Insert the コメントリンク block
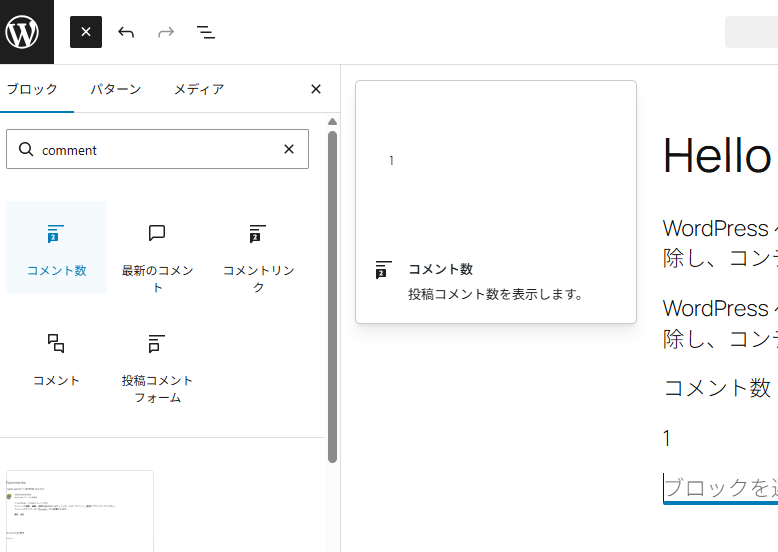This screenshot has width=778, height=552. (257, 256)
